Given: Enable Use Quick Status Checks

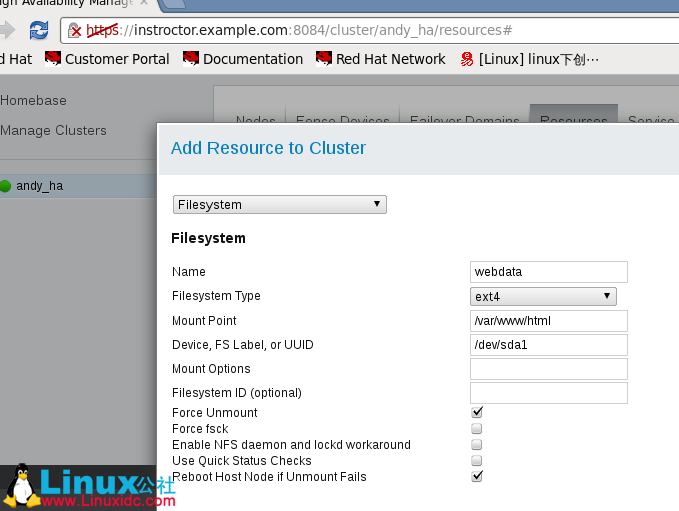Looking at the screenshot, I should [477, 461].
